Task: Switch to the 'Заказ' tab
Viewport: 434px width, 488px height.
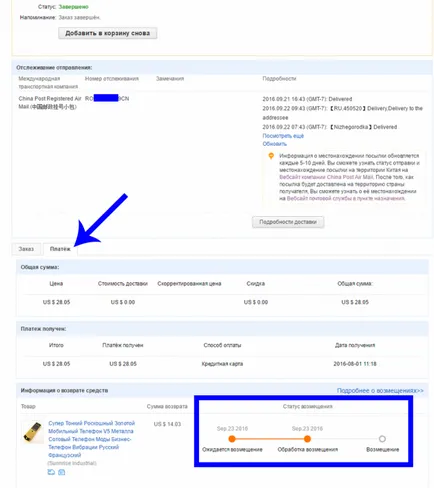Action: pos(26,249)
